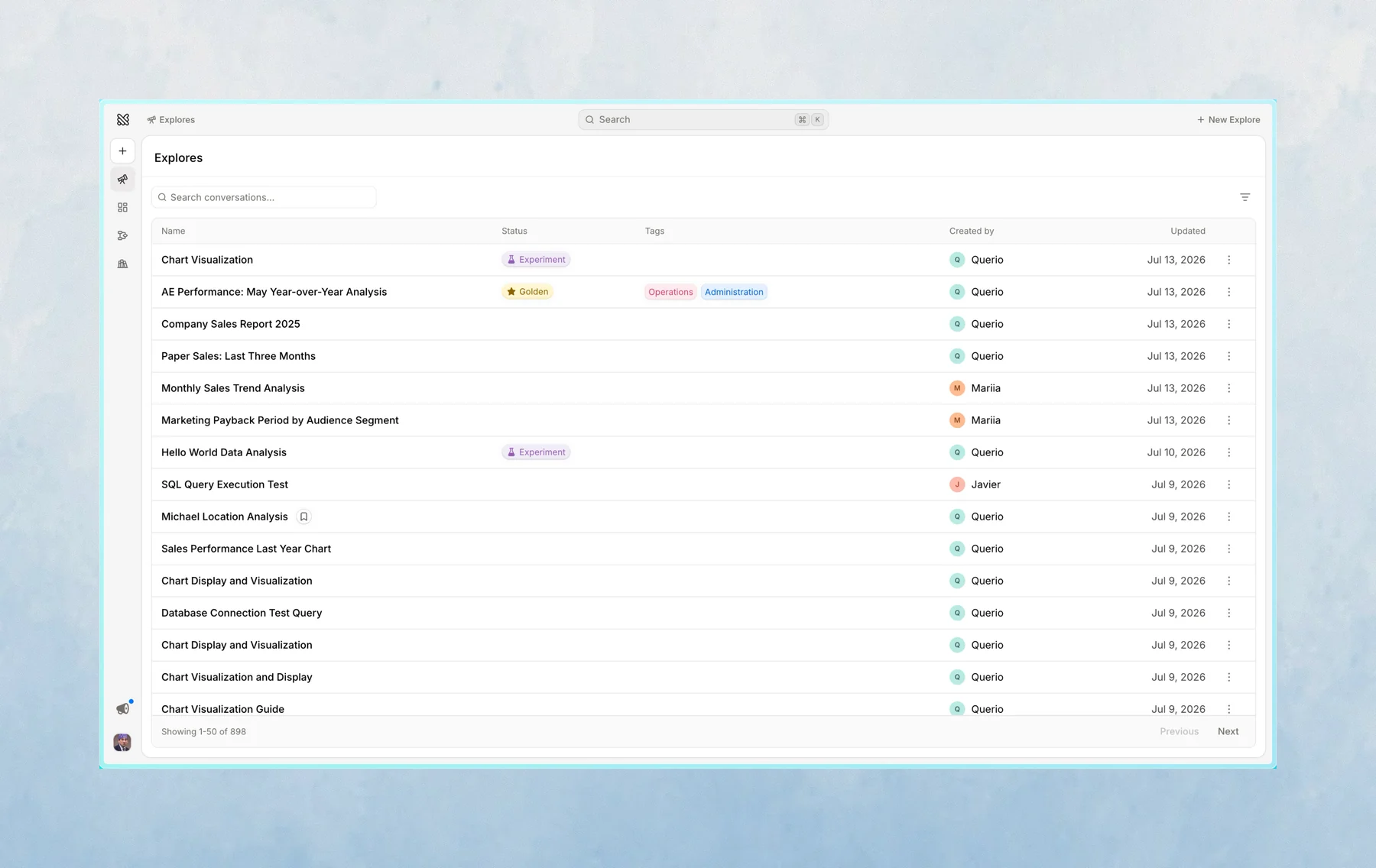Open row menu for Sales Performance Last Year Chart
This screenshot has width=1376, height=868.
pyautogui.click(x=1229, y=549)
